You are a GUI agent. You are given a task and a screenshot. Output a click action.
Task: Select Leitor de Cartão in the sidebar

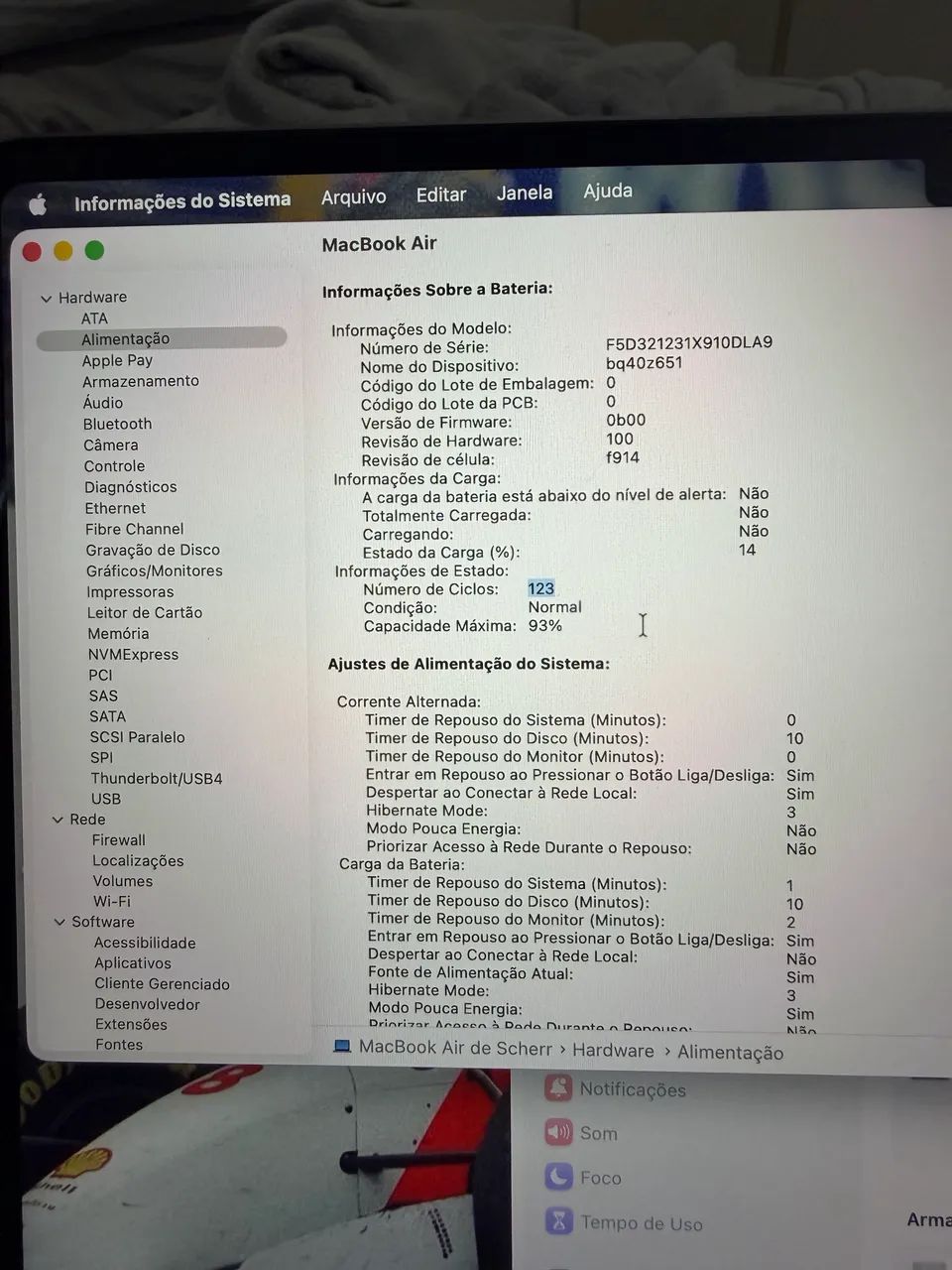pos(144,612)
